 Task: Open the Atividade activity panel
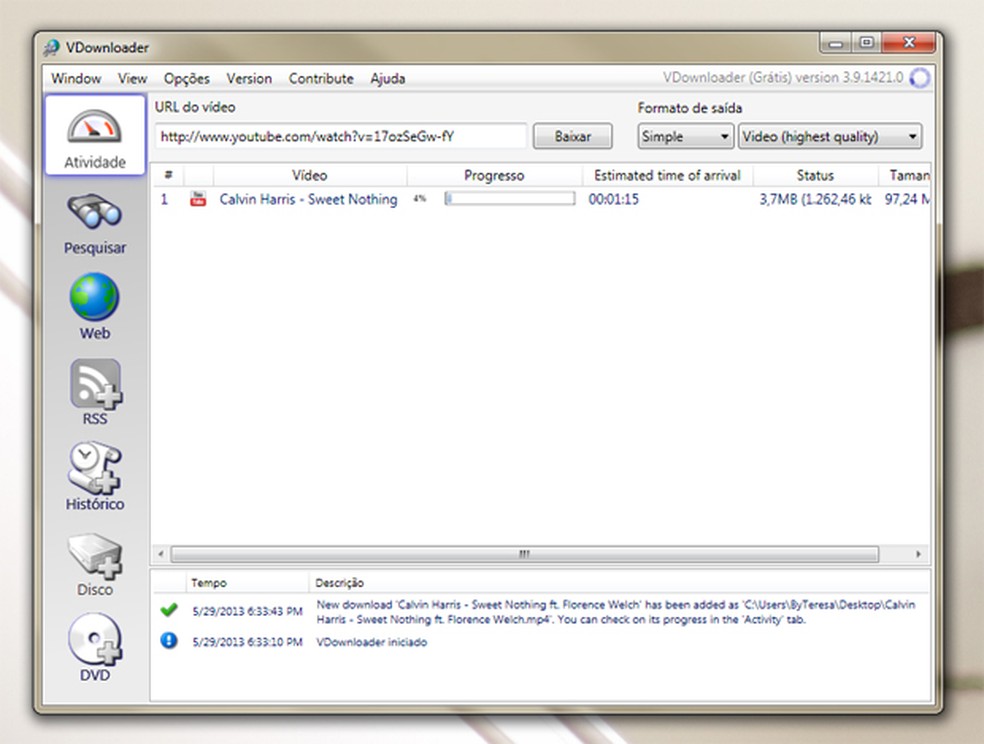tap(95, 135)
